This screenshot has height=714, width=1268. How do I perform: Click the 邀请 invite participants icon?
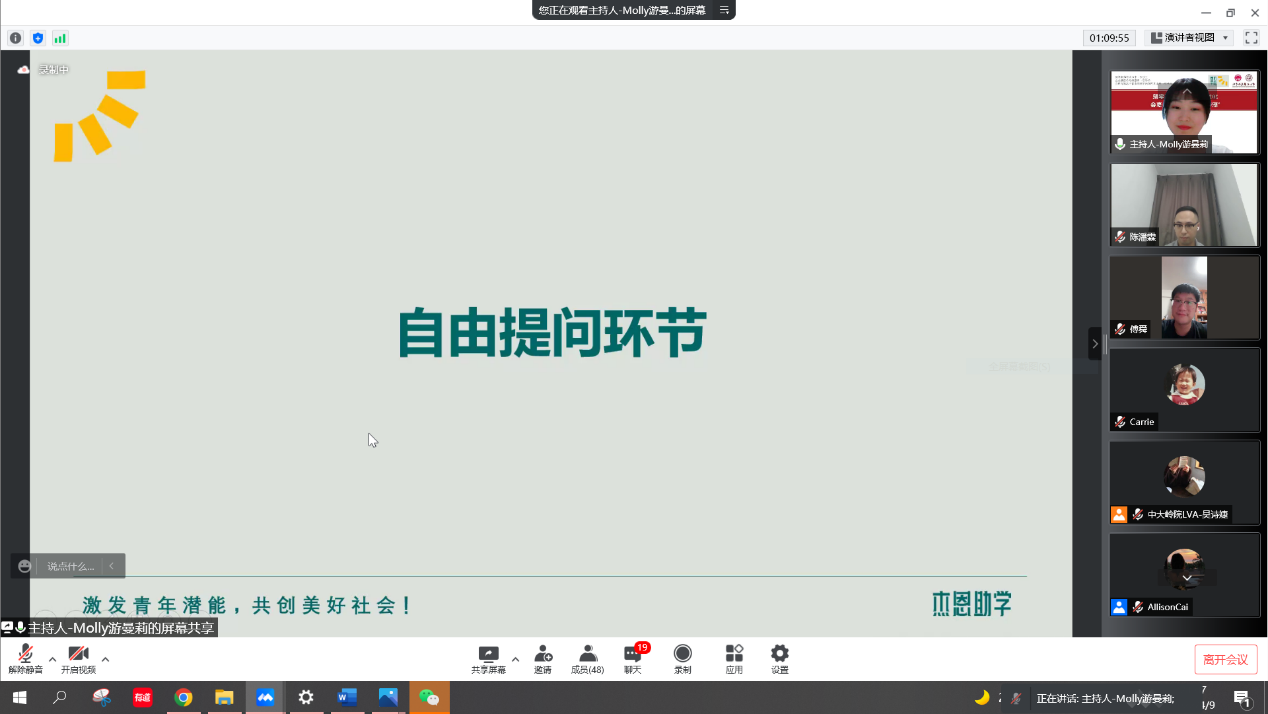[543, 658]
